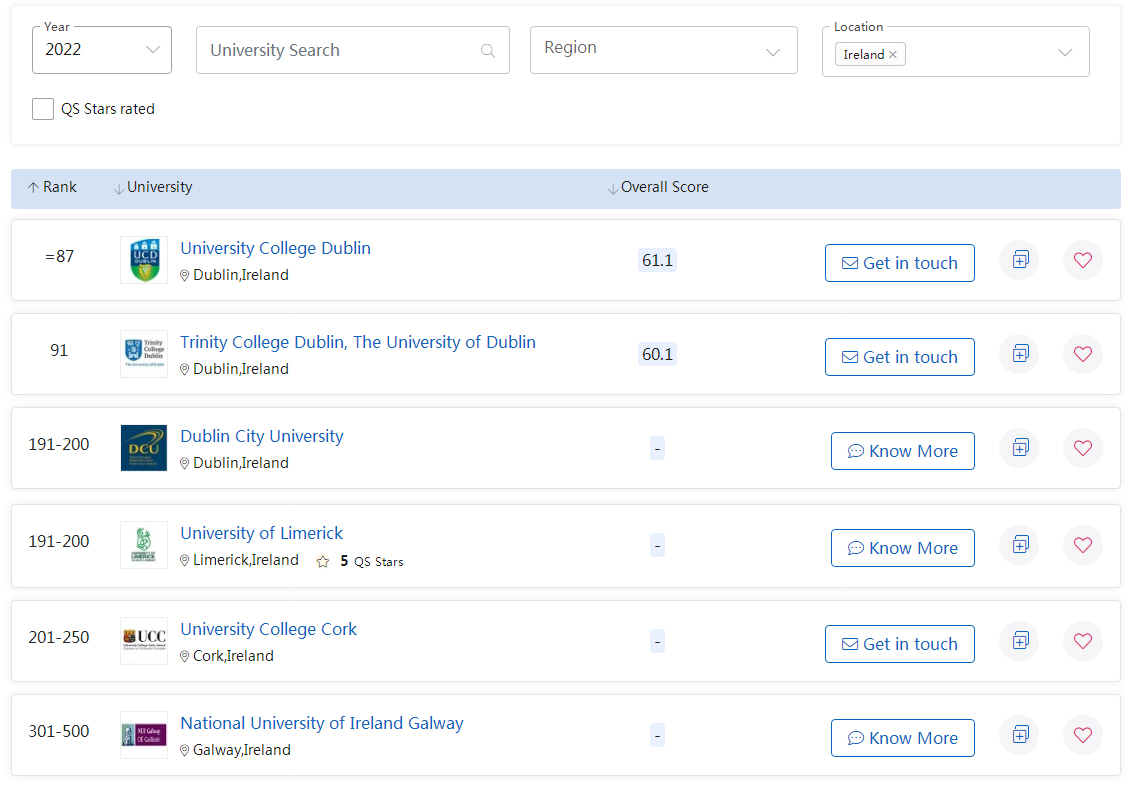Add University College Dublin to compare list
This screenshot has height=785, width=1135.
(x=1019, y=260)
